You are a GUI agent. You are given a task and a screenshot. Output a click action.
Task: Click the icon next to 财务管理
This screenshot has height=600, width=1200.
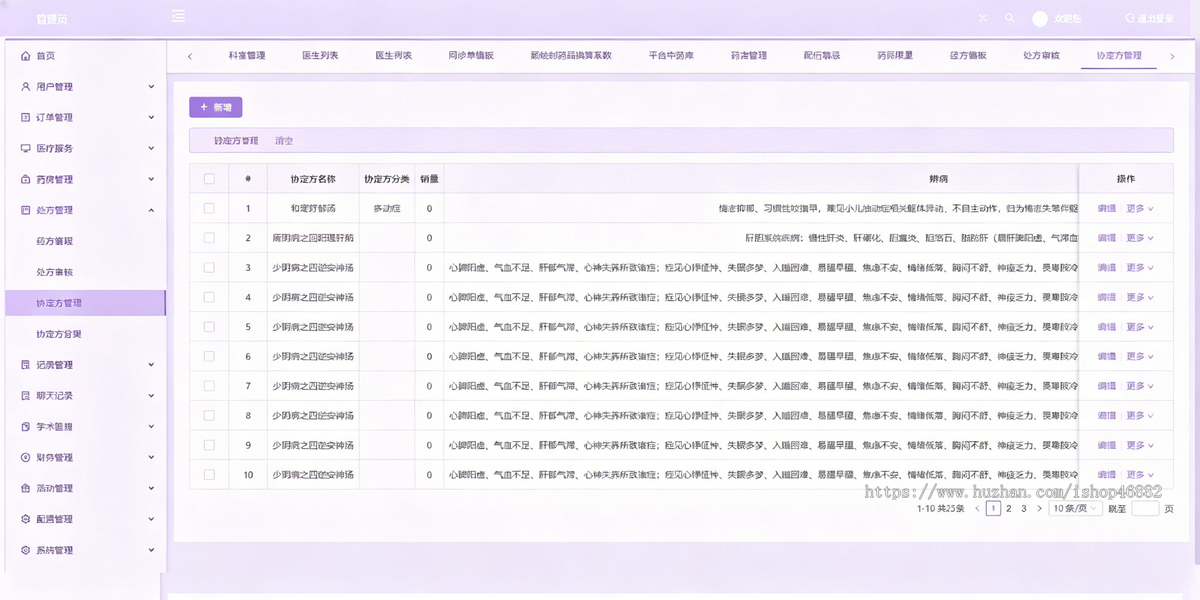[26, 458]
